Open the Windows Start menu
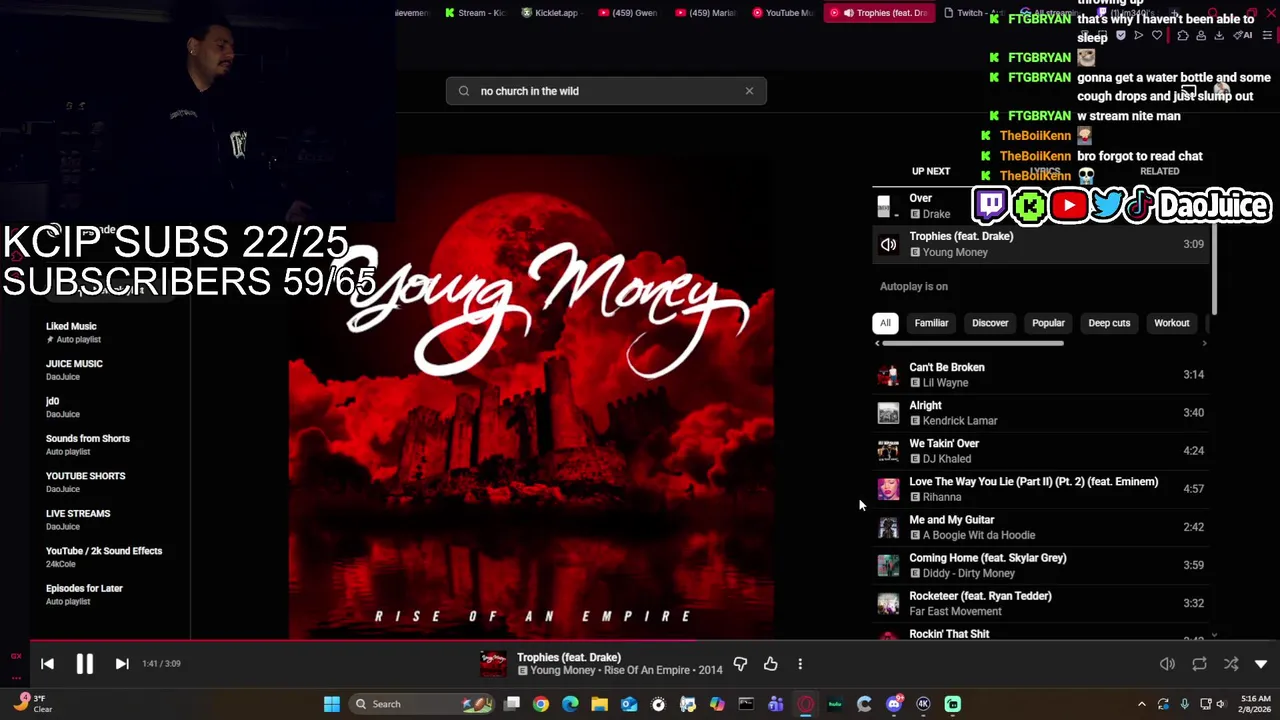This screenshot has height=720, width=1280. click(x=332, y=704)
